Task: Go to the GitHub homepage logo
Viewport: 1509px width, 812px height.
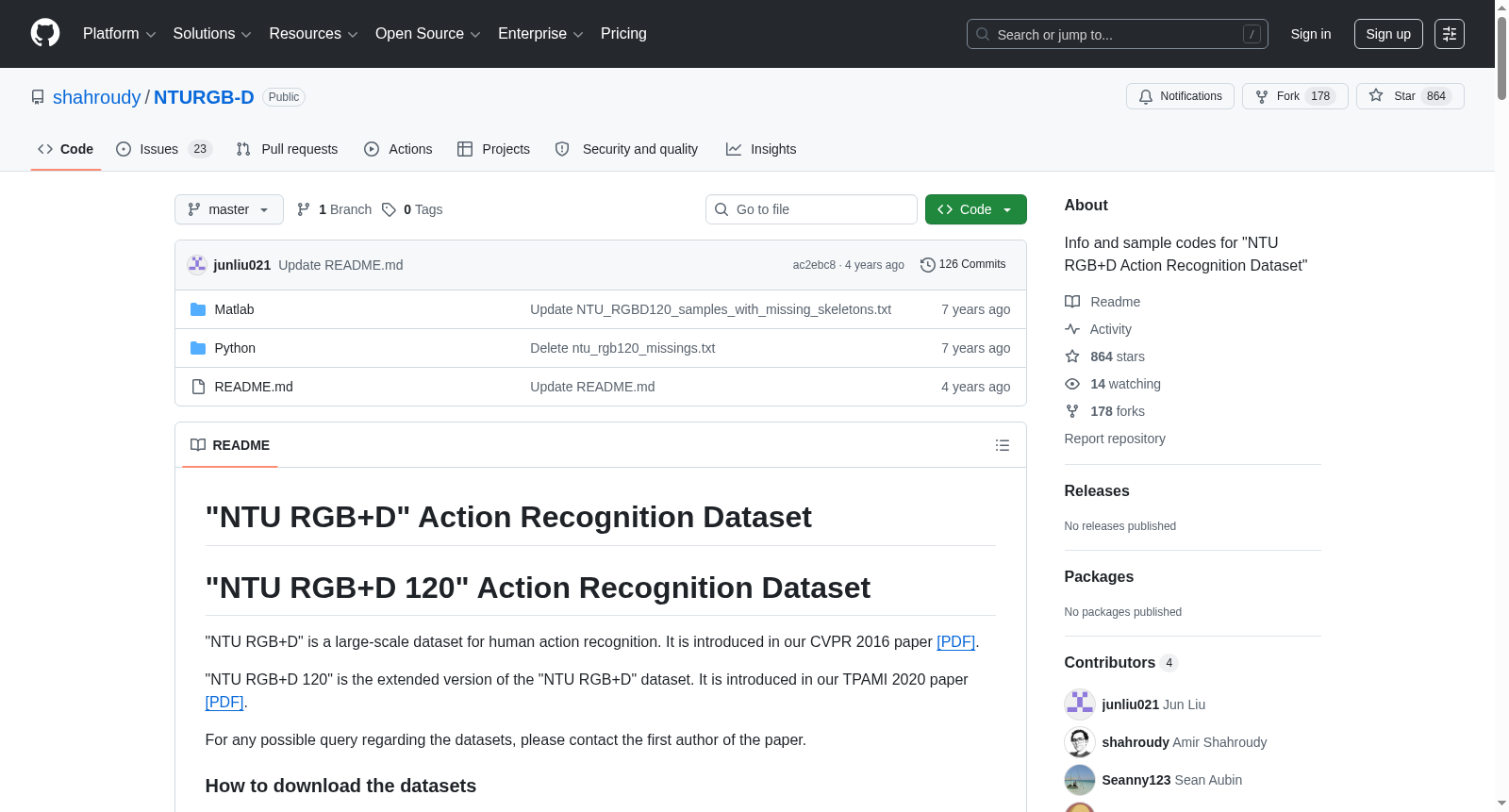Action: [45, 34]
